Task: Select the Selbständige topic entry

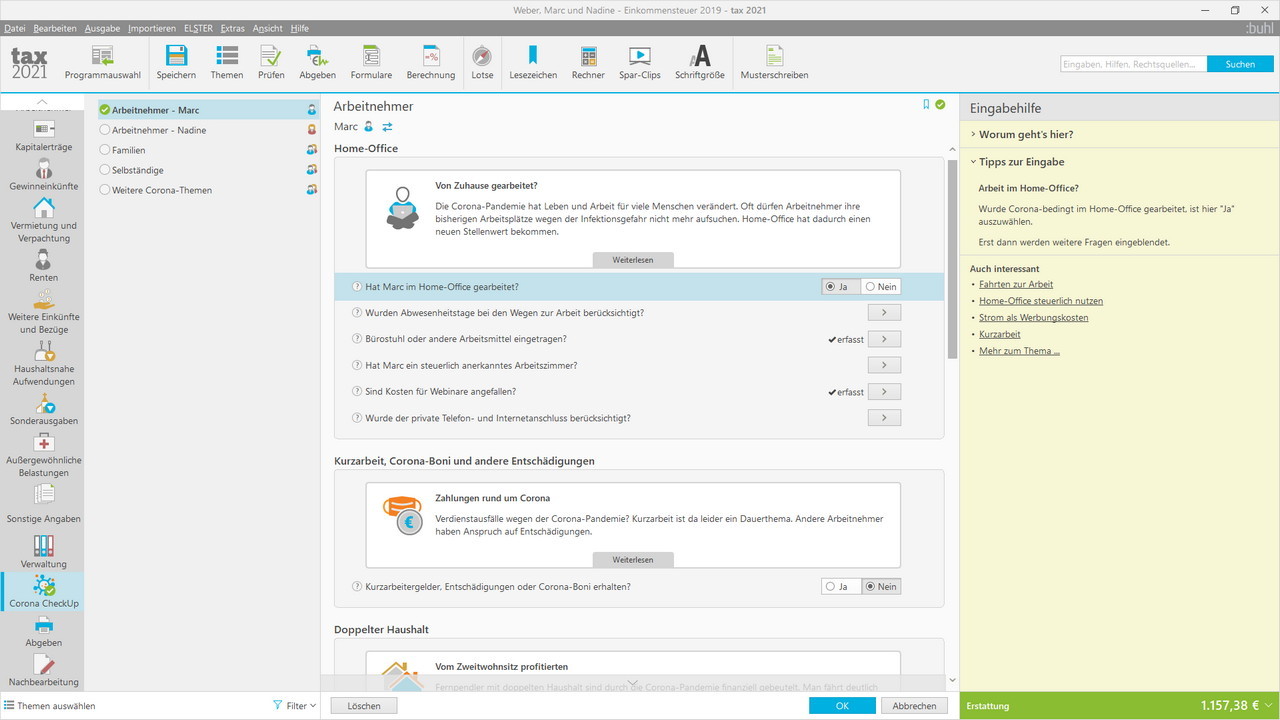Action: click(208, 170)
